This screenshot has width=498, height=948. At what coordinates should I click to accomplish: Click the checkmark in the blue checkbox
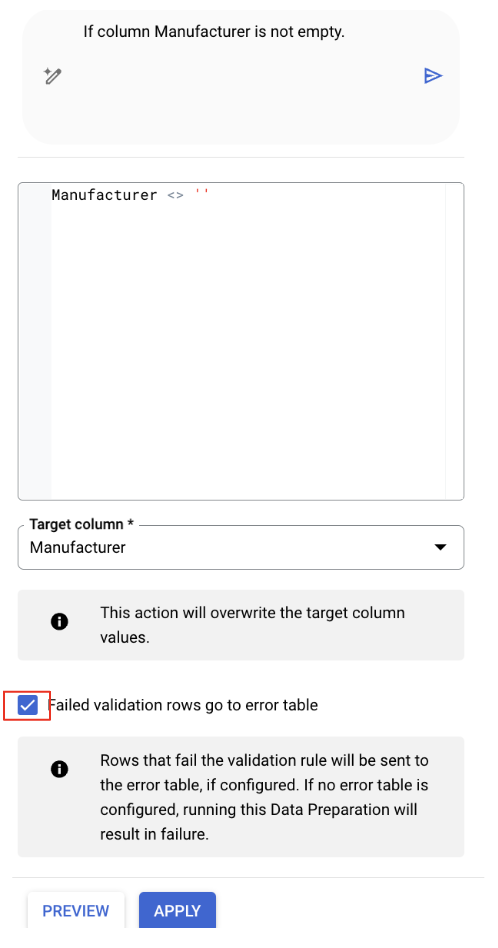pos(28,705)
